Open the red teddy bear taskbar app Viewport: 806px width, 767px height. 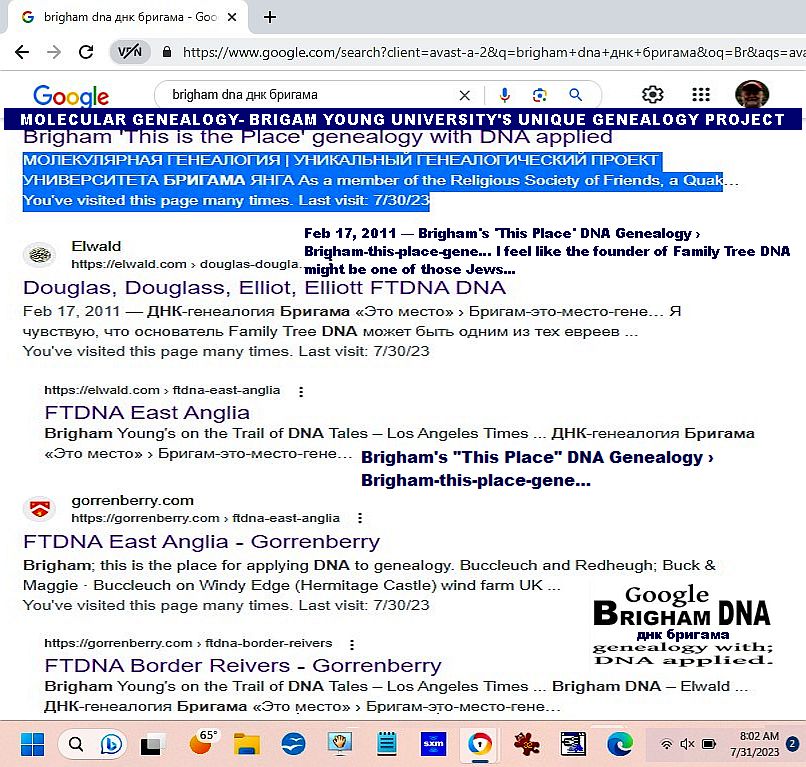(526, 744)
